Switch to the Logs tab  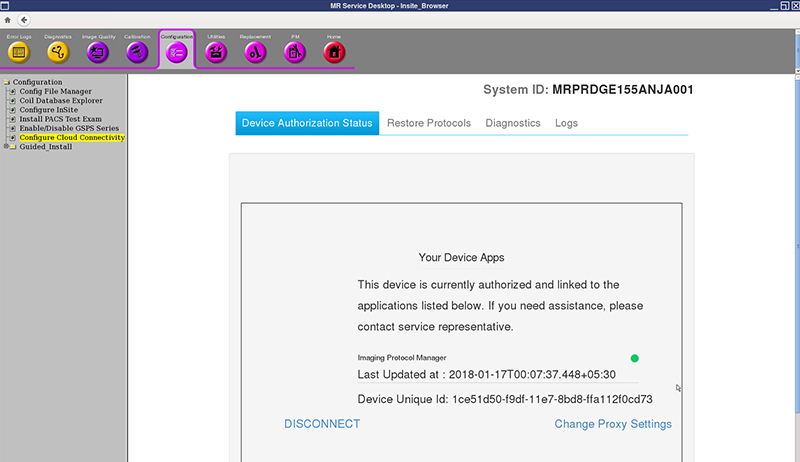[x=566, y=123]
